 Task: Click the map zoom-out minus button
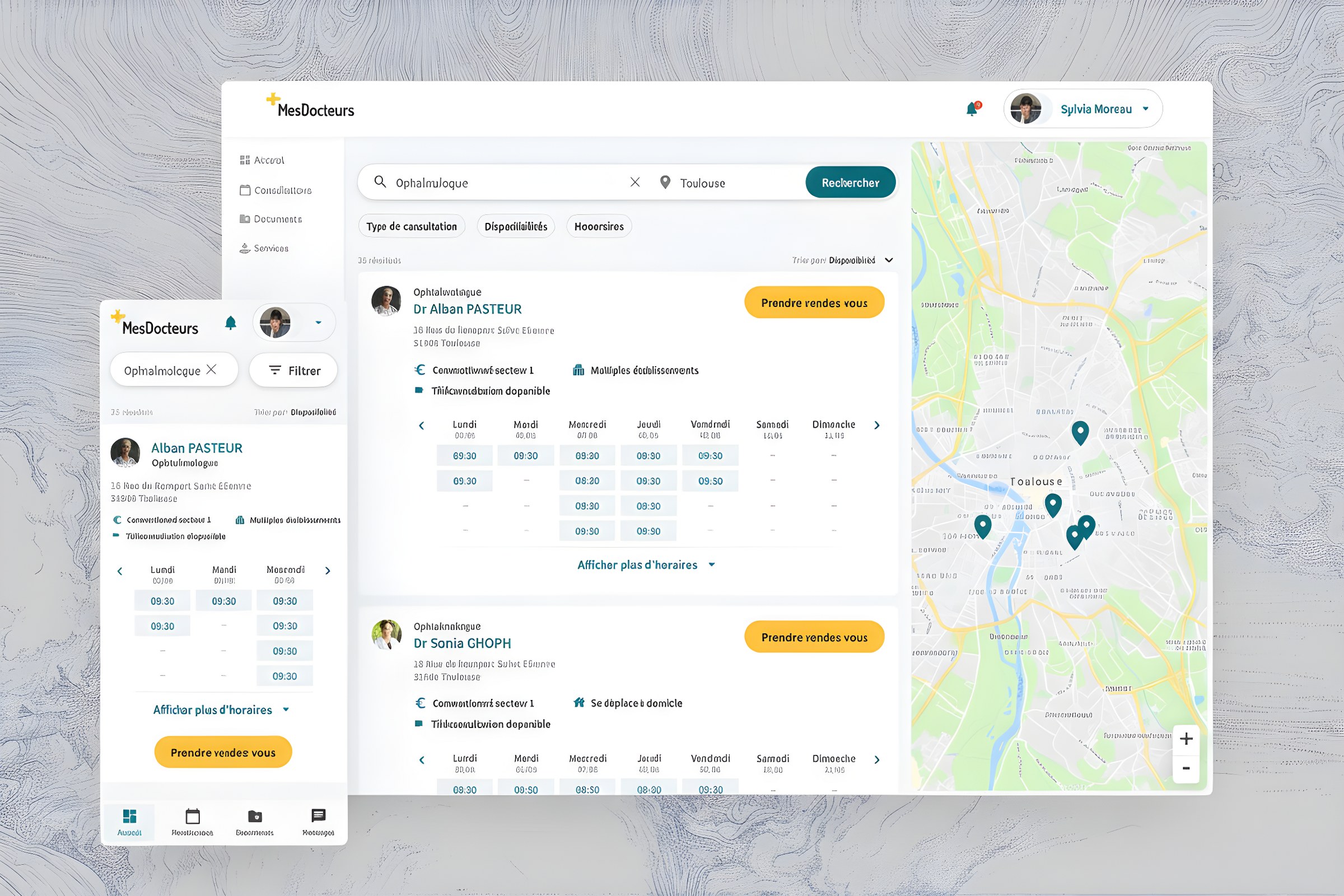tap(1186, 768)
